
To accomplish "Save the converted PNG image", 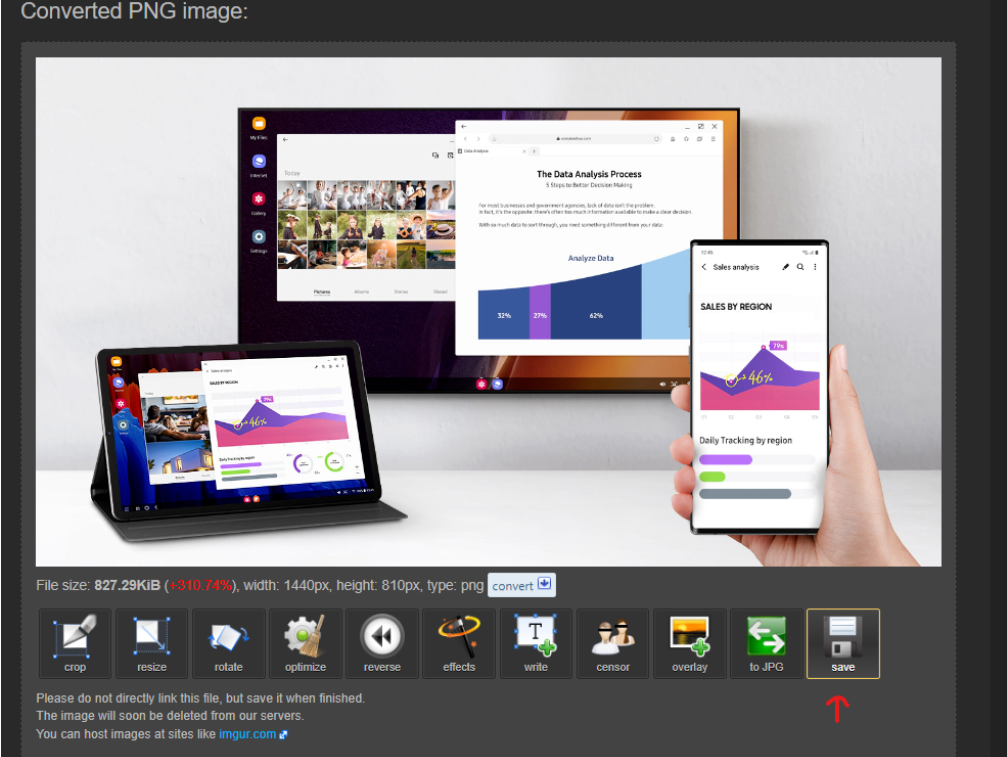I will coord(843,643).
